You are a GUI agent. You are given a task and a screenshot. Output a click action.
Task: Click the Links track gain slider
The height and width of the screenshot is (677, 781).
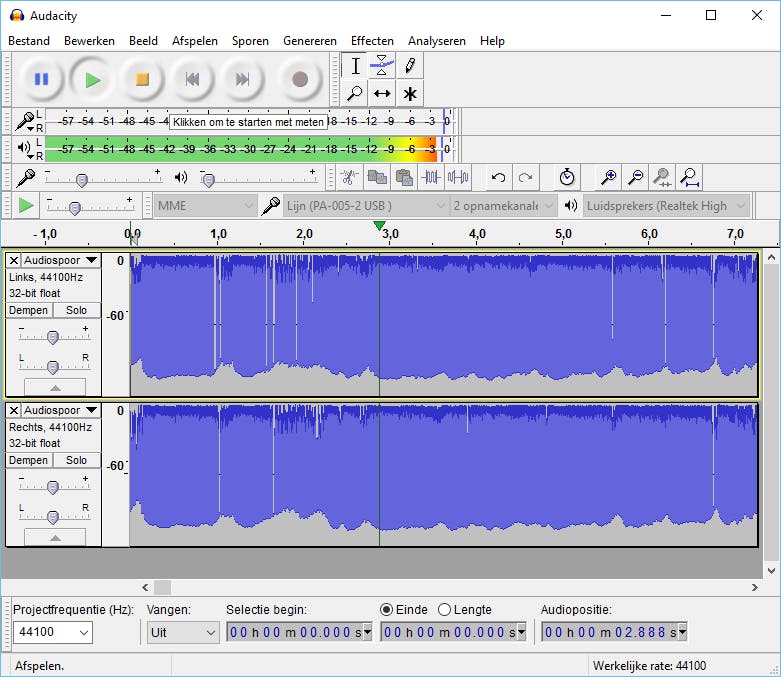tap(53, 336)
